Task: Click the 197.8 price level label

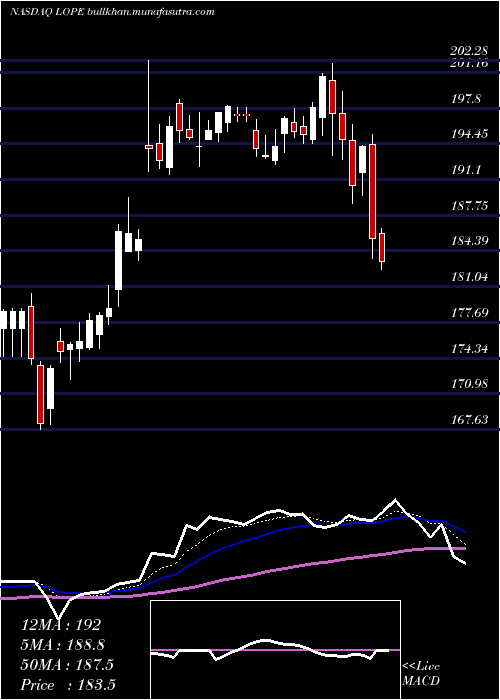Action: coord(466,99)
